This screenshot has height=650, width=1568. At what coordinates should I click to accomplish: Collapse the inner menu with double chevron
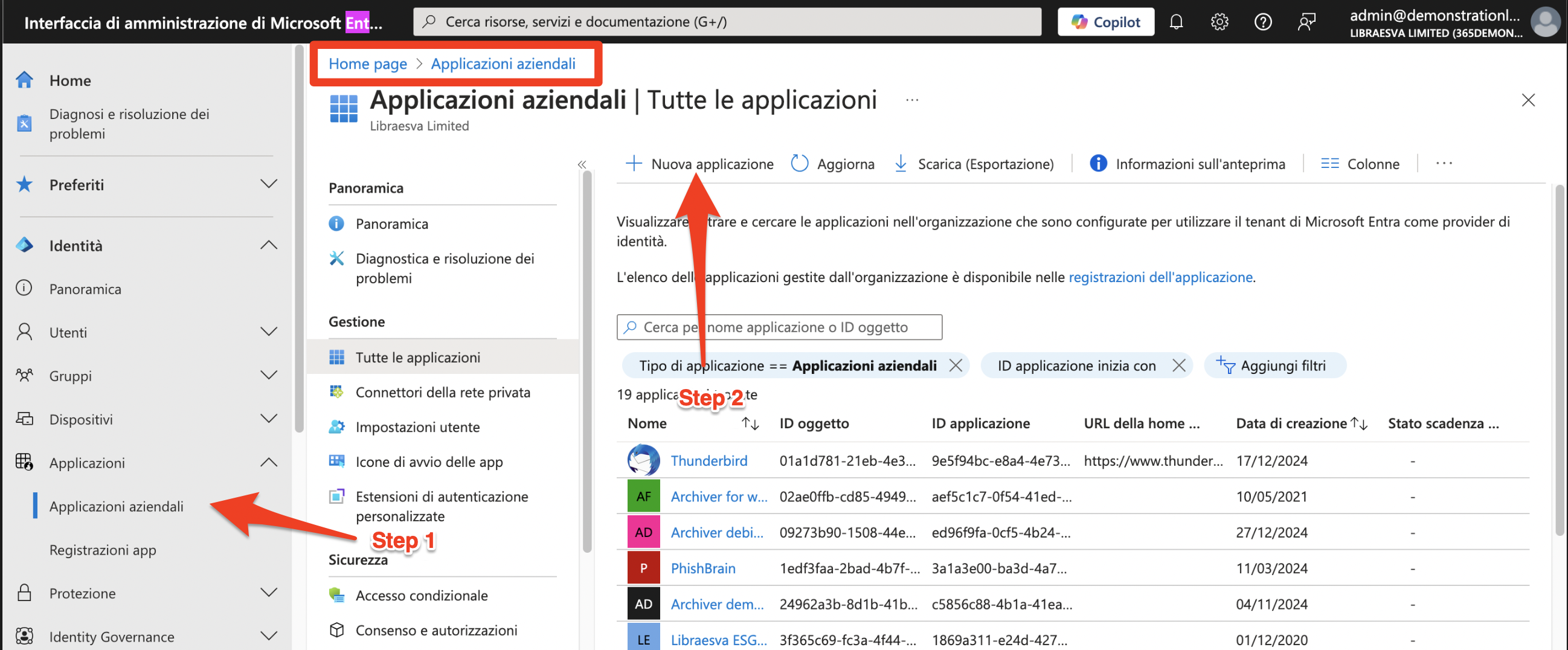click(582, 164)
